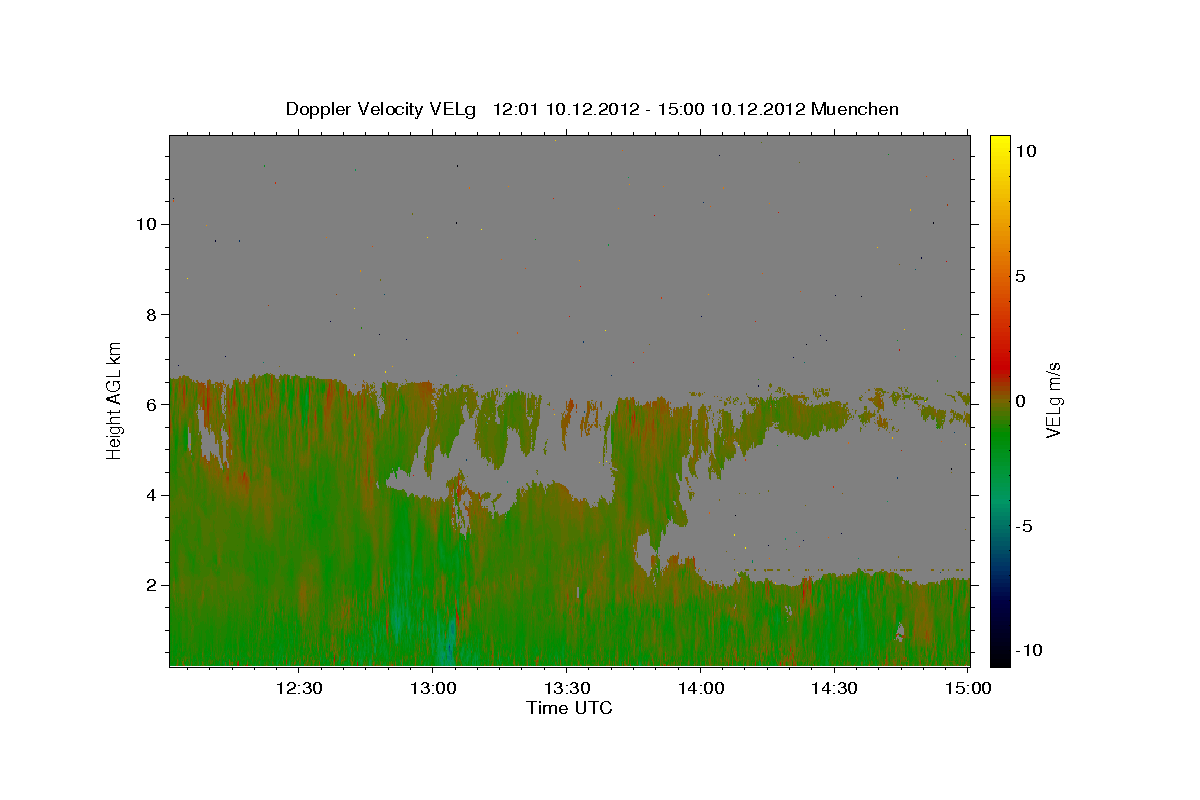Click the colorbar tick label 0

click(x=1020, y=401)
